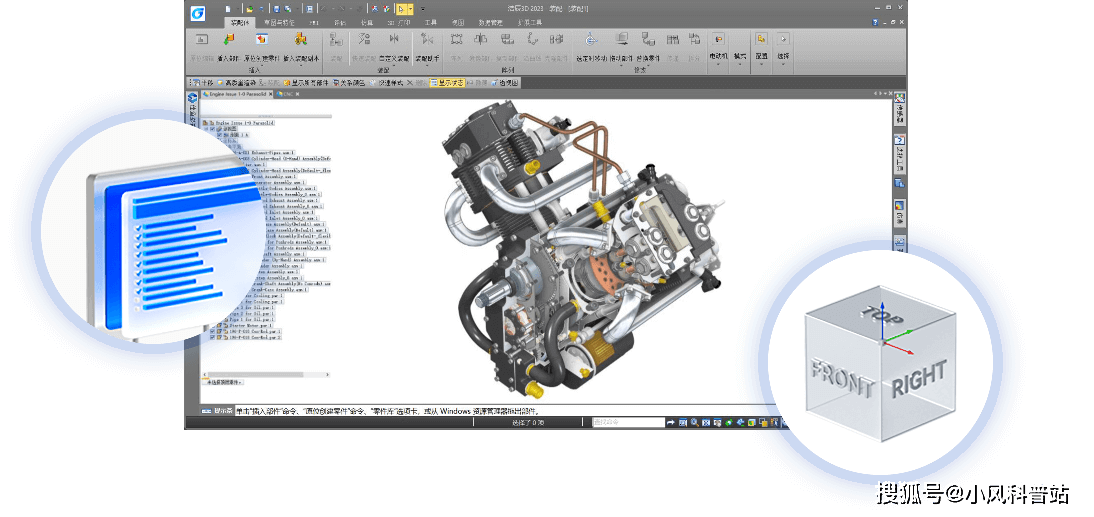Click the Insert Assembly Copy ribbon icon
This screenshot has height=517, width=1094.
[x=300, y=41]
